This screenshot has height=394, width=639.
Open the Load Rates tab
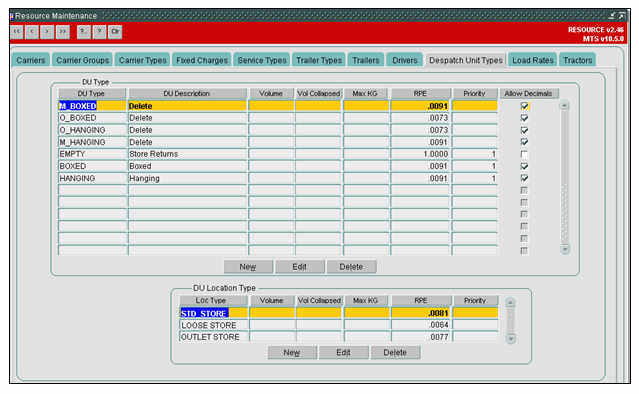click(533, 60)
